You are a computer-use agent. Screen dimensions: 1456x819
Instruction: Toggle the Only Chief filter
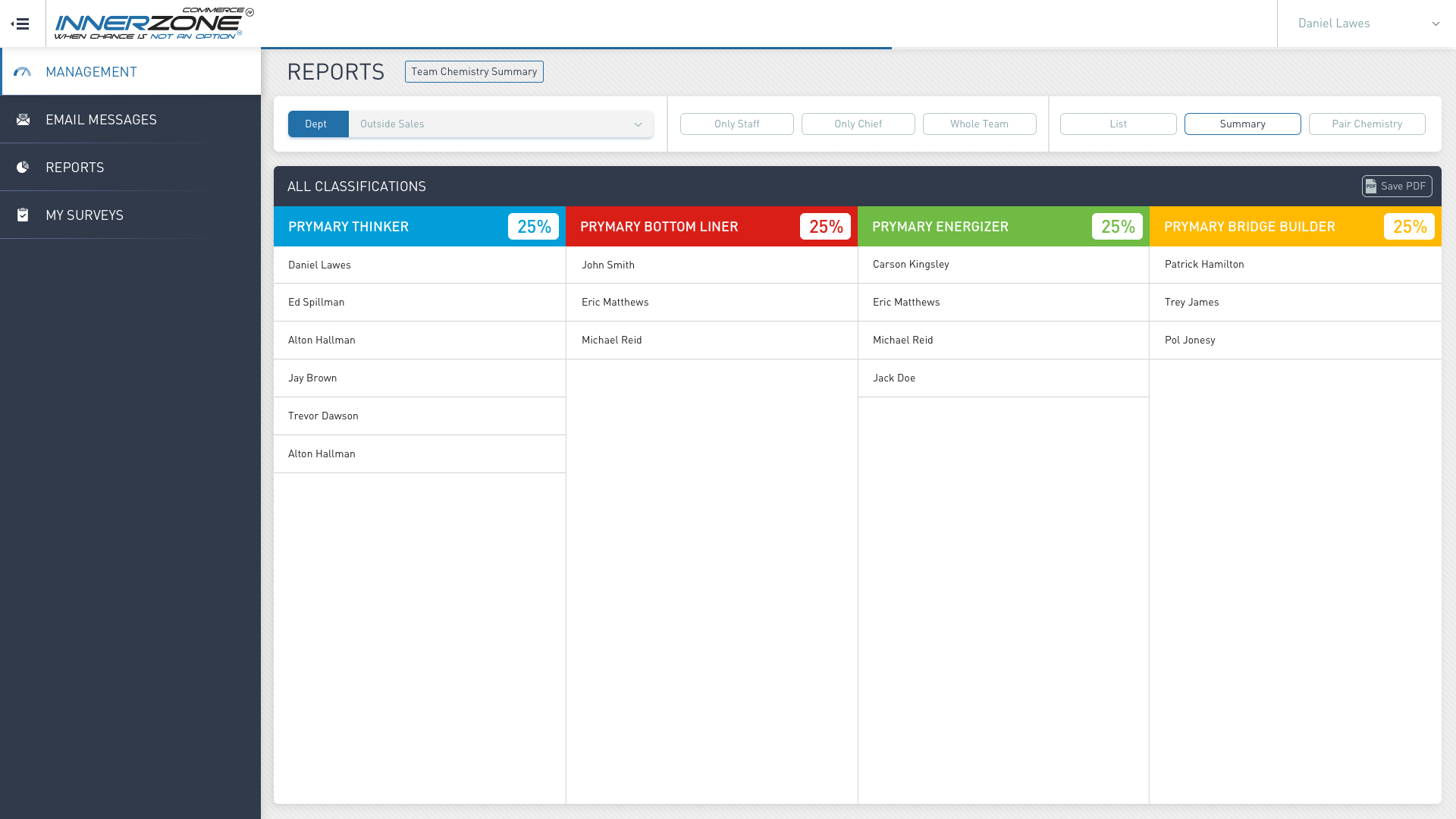tap(858, 124)
